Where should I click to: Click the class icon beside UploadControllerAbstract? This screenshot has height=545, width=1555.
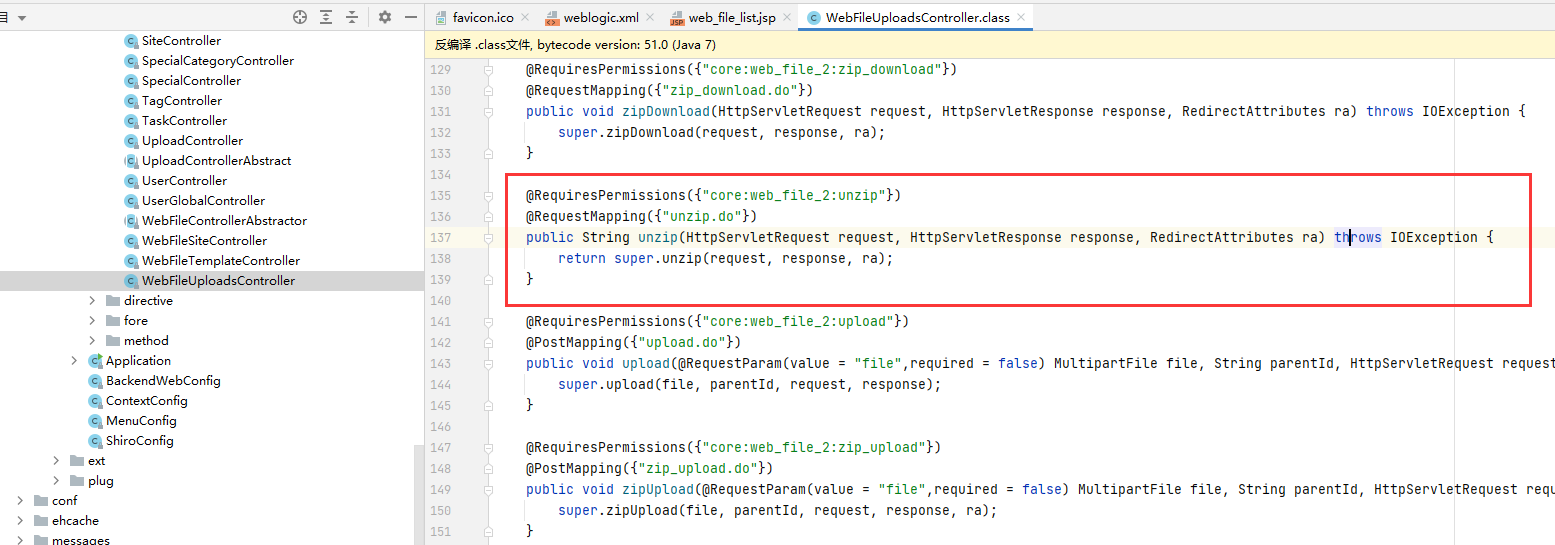(x=131, y=161)
